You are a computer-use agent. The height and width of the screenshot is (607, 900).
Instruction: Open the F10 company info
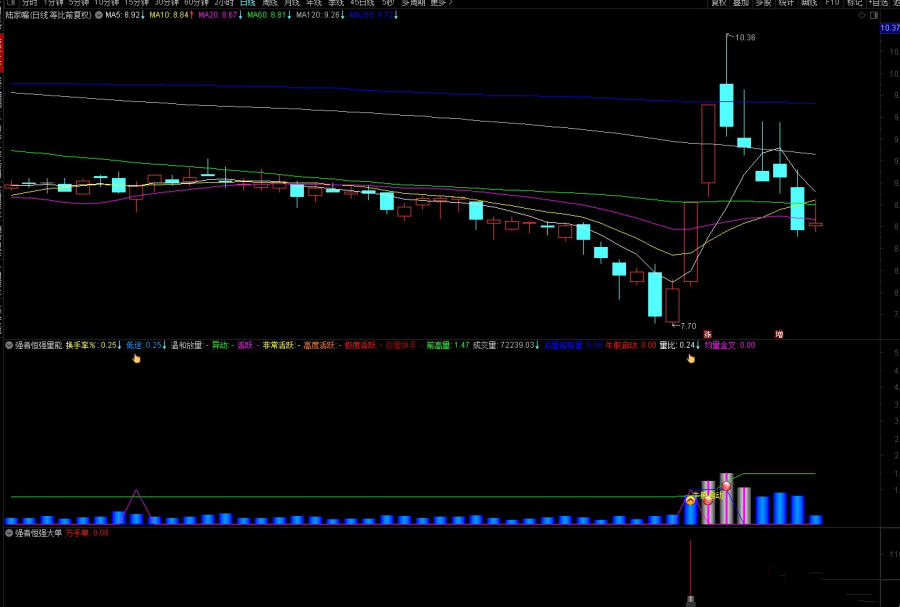(830, 4)
